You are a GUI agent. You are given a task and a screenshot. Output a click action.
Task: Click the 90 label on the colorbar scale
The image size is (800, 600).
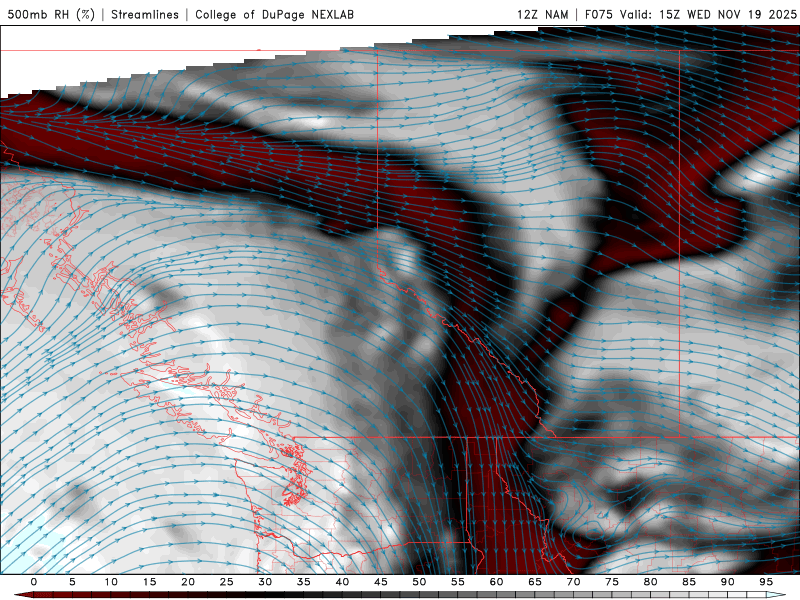(x=727, y=582)
